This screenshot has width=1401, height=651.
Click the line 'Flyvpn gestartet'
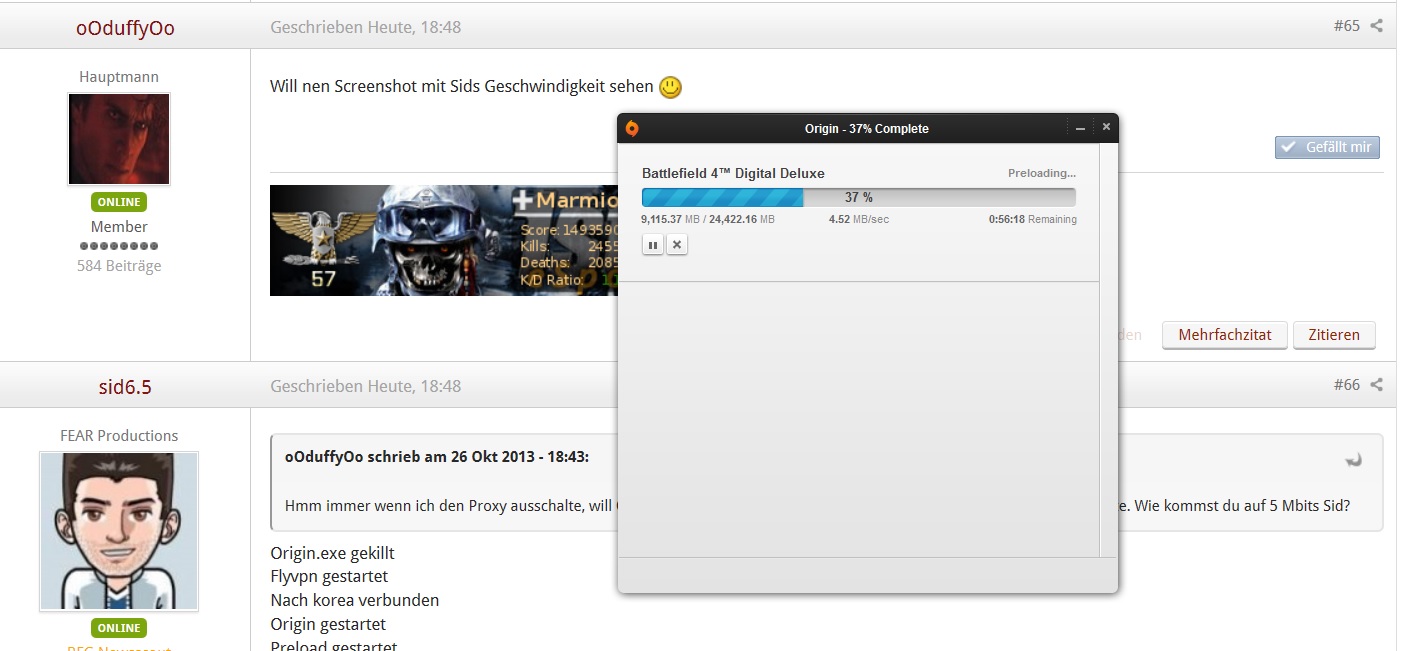(x=329, y=576)
